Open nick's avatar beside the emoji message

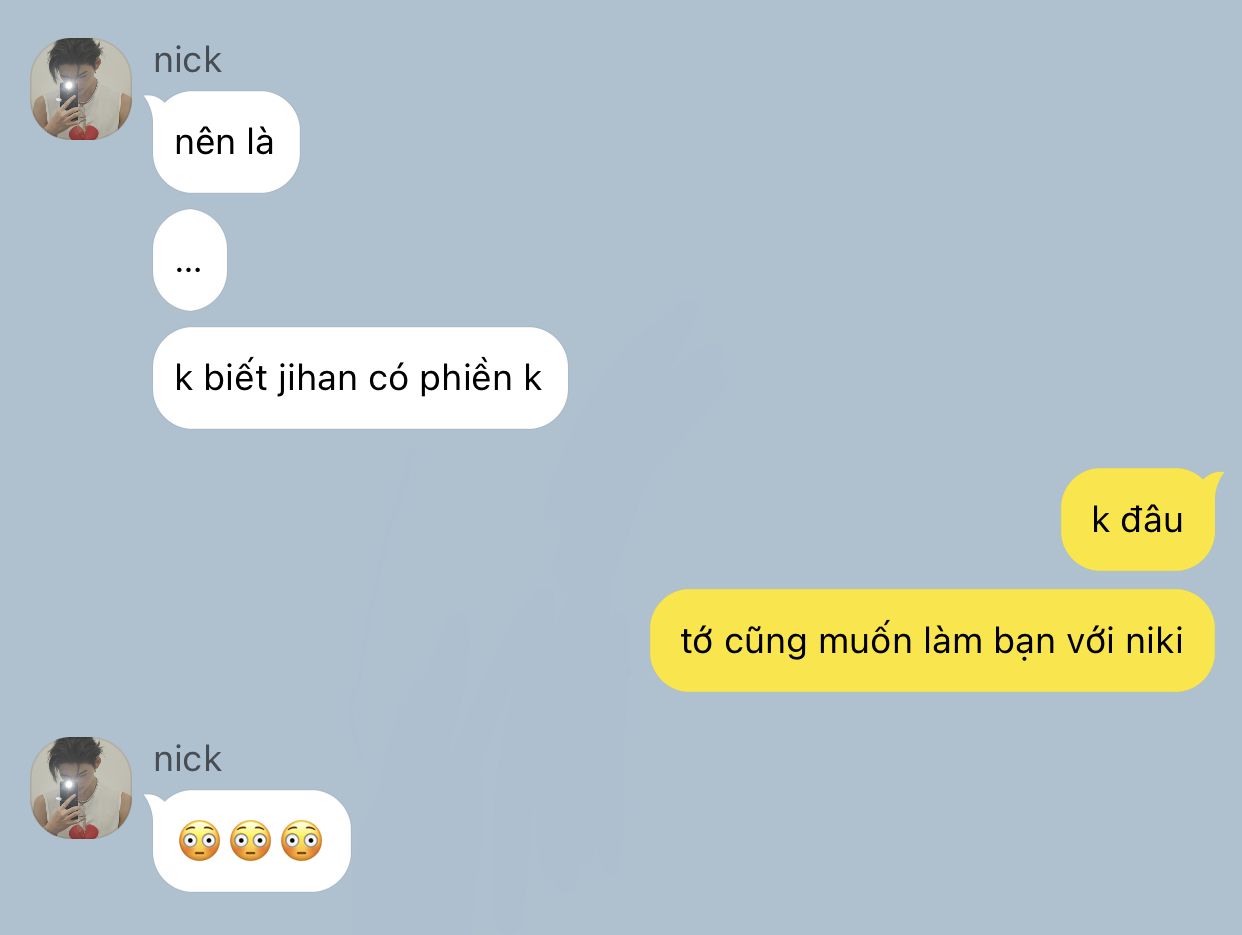[x=81, y=788]
